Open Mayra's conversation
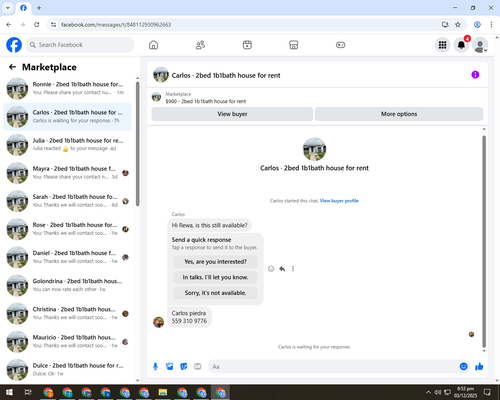The width and height of the screenshot is (500, 400). tap(67, 173)
